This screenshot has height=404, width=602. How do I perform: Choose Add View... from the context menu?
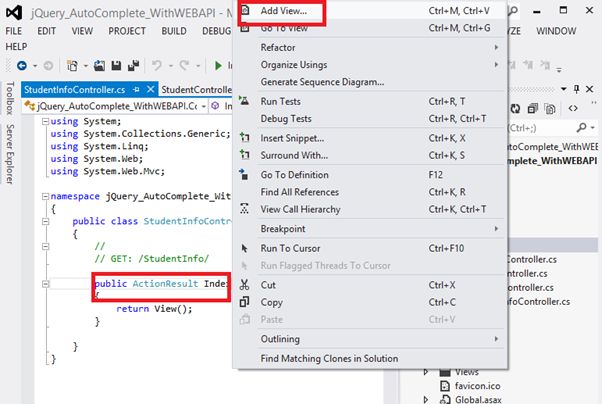(x=371, y=11)
